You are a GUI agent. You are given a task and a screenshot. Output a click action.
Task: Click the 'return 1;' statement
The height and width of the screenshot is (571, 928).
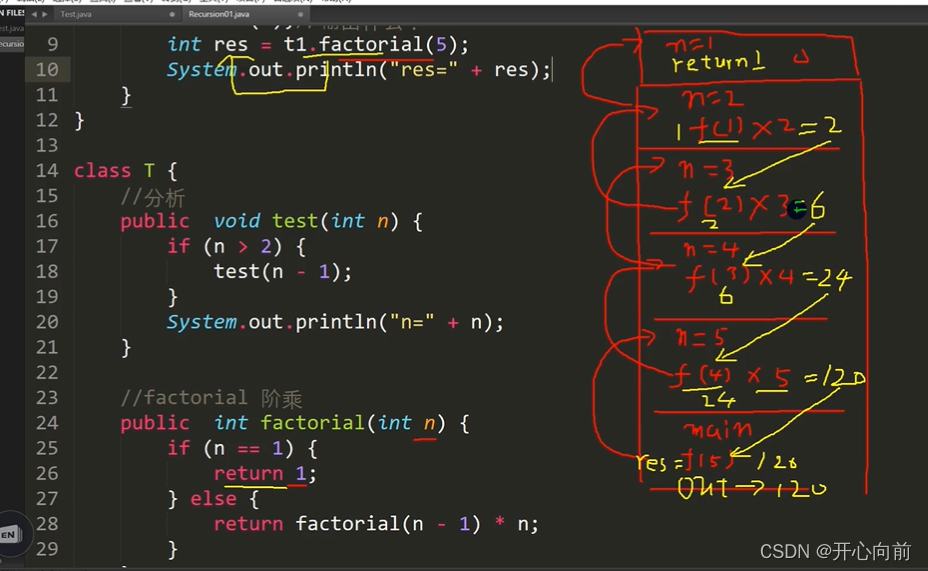click(265, 474)
